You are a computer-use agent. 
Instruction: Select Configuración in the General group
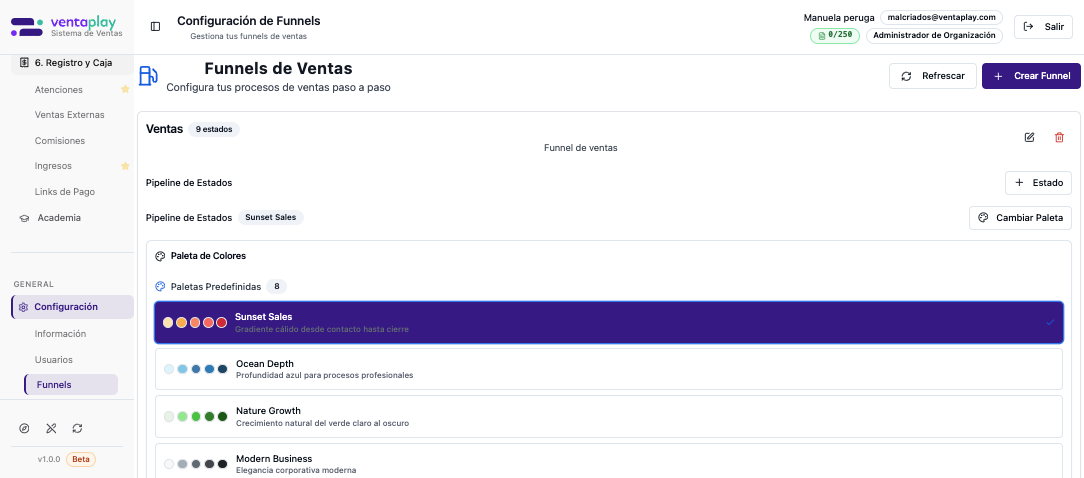(72, 307)
